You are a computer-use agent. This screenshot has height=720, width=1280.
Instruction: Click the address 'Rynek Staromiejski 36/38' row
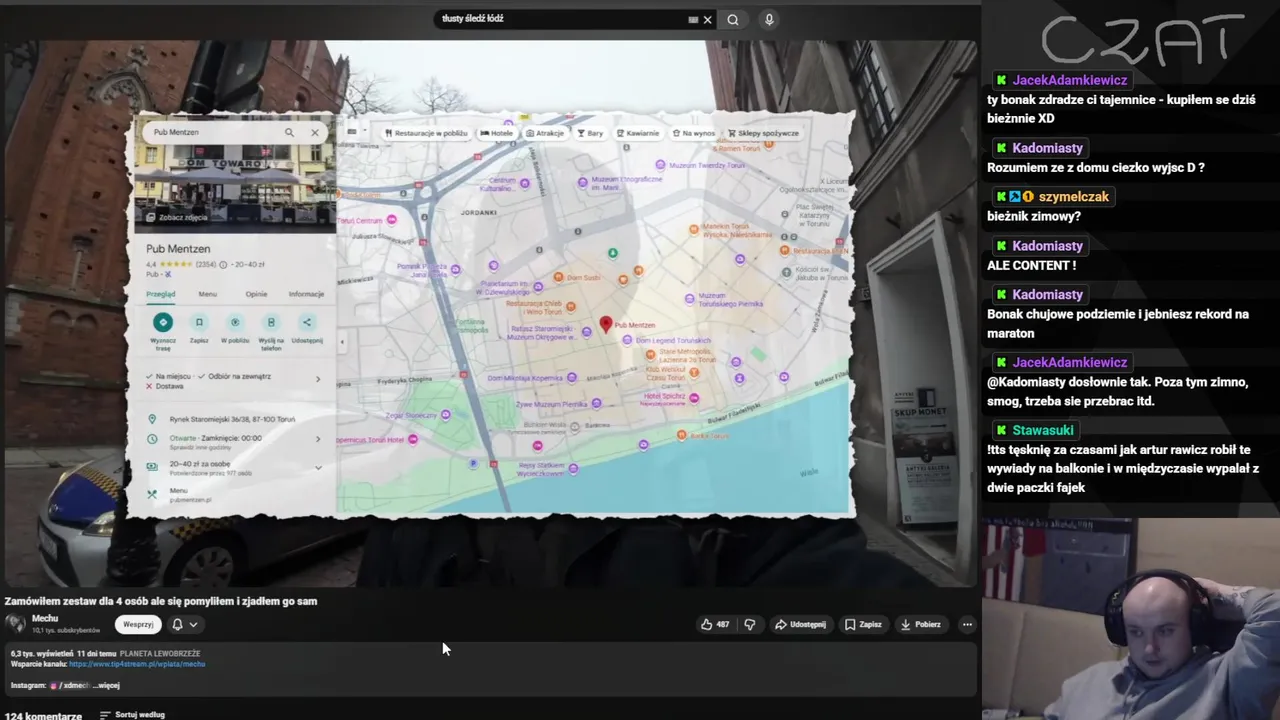pos(235,419)
